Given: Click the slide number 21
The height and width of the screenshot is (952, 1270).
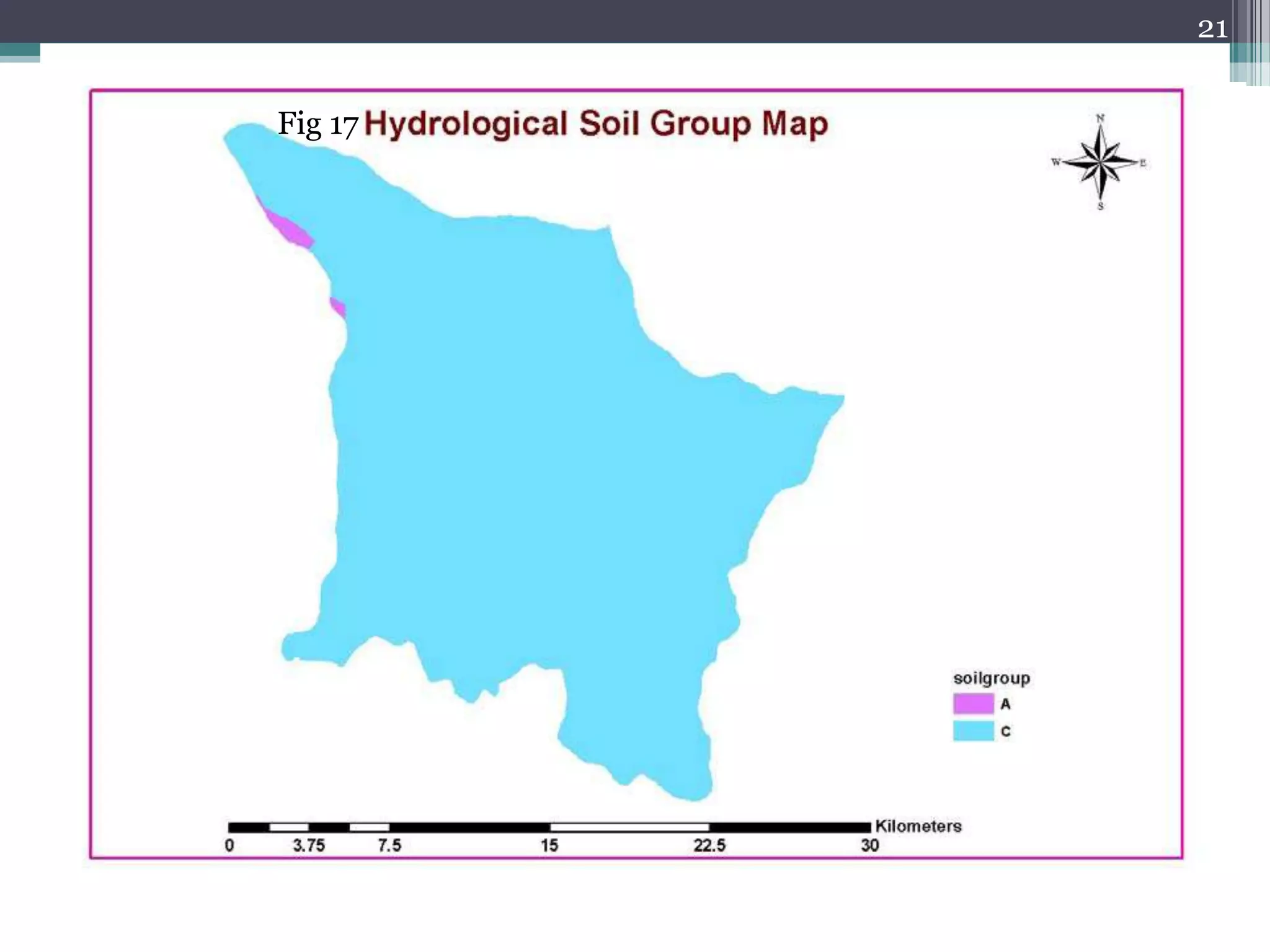Looking at the screenshot, I should pos(1212,29).
